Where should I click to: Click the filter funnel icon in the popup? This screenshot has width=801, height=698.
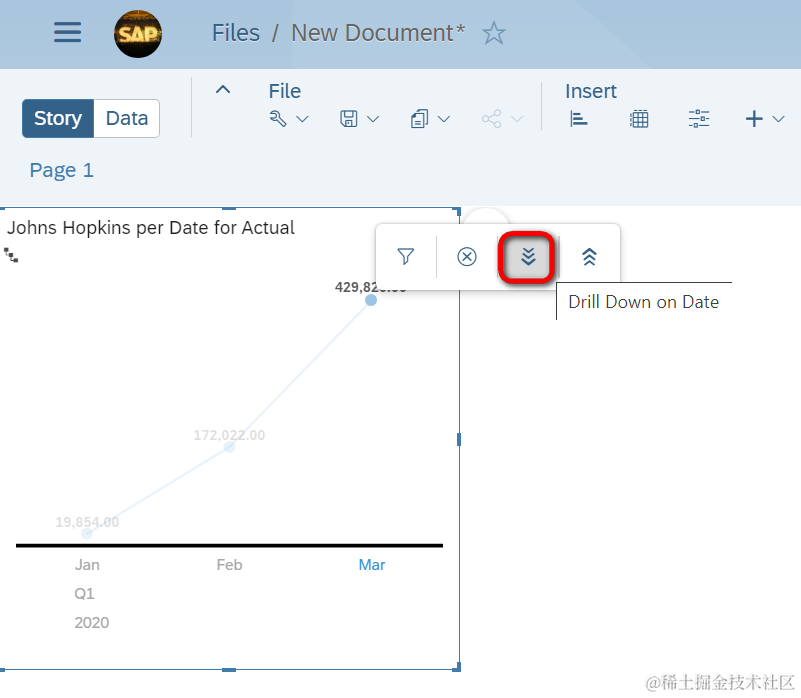point(406,257)
